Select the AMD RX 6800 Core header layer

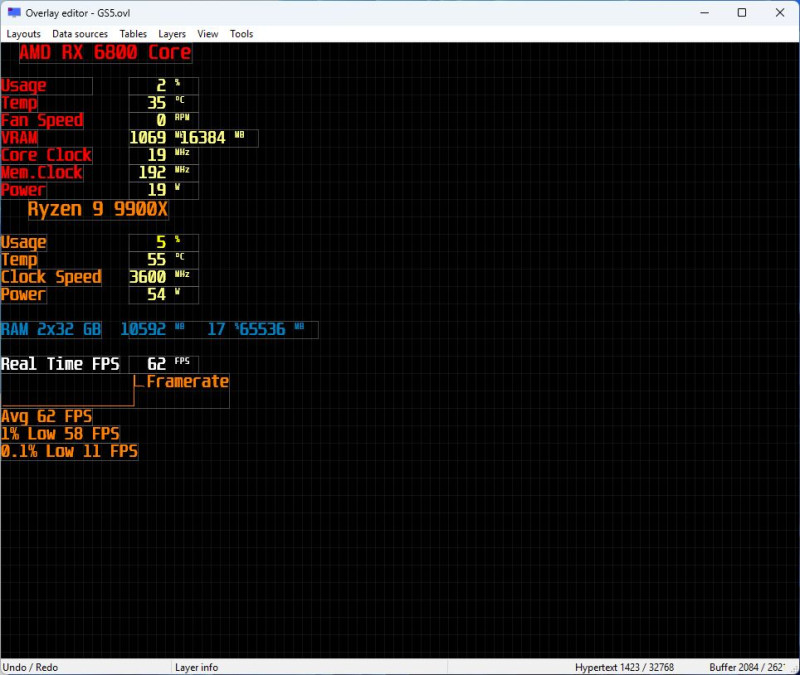106,53
